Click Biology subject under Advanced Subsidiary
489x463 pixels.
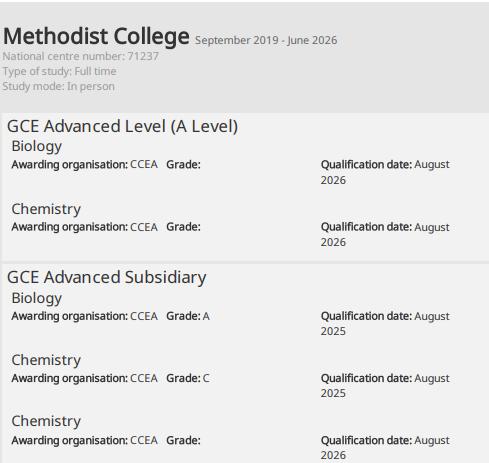(x=37, y=298)
